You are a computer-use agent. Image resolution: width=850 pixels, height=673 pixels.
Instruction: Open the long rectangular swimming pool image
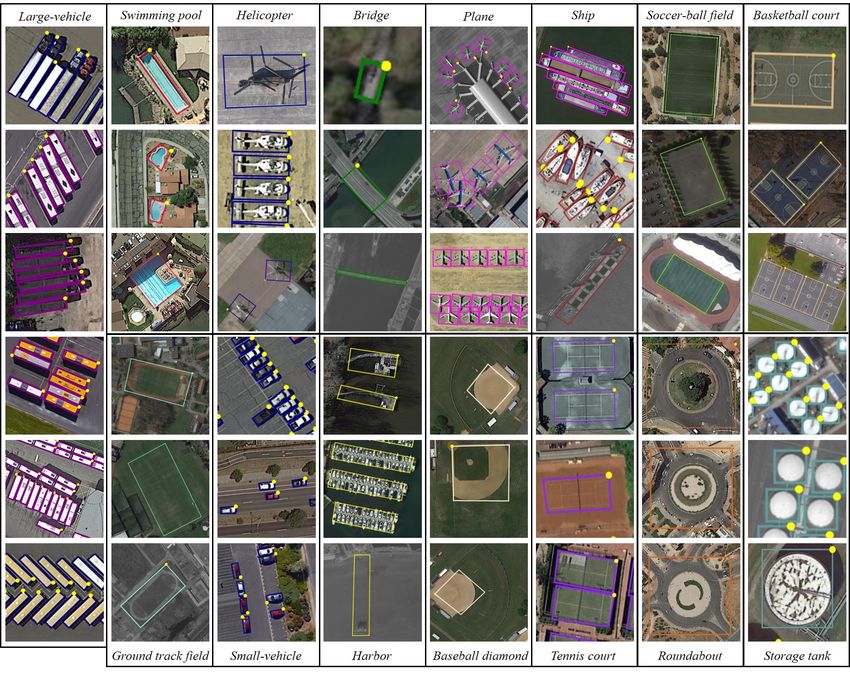click(160, 75)
